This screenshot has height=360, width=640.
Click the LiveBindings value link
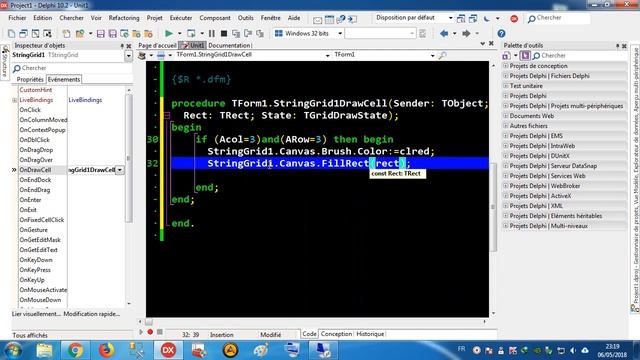click(x=85, y=100)
